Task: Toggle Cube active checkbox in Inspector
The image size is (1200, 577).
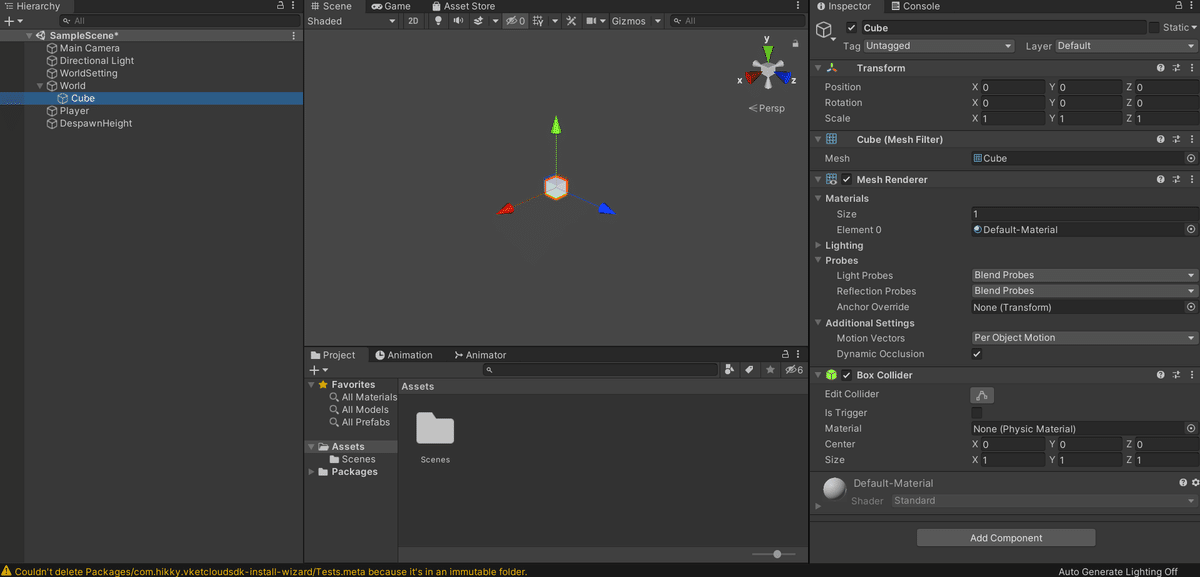Action: click(851, 28)
